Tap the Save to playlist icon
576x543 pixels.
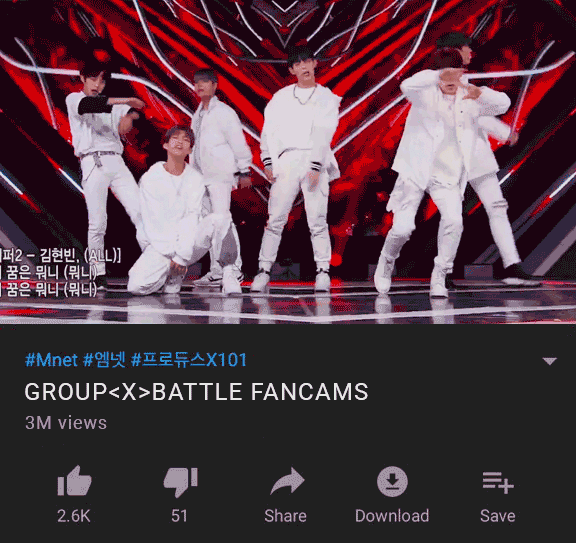click(498, 482)
